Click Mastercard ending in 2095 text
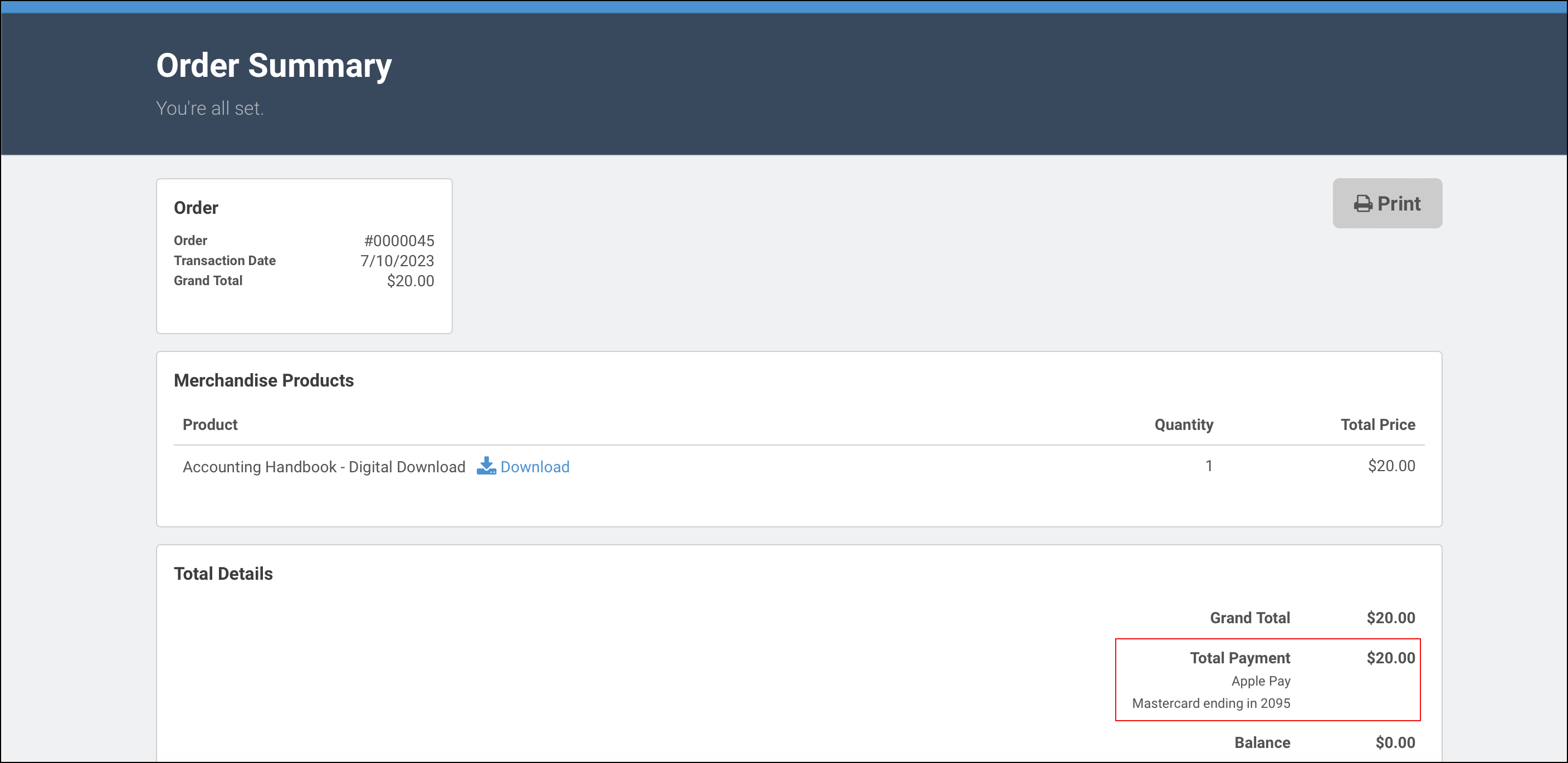This screenshot has width=1568, height=763. click(1211, 703)
